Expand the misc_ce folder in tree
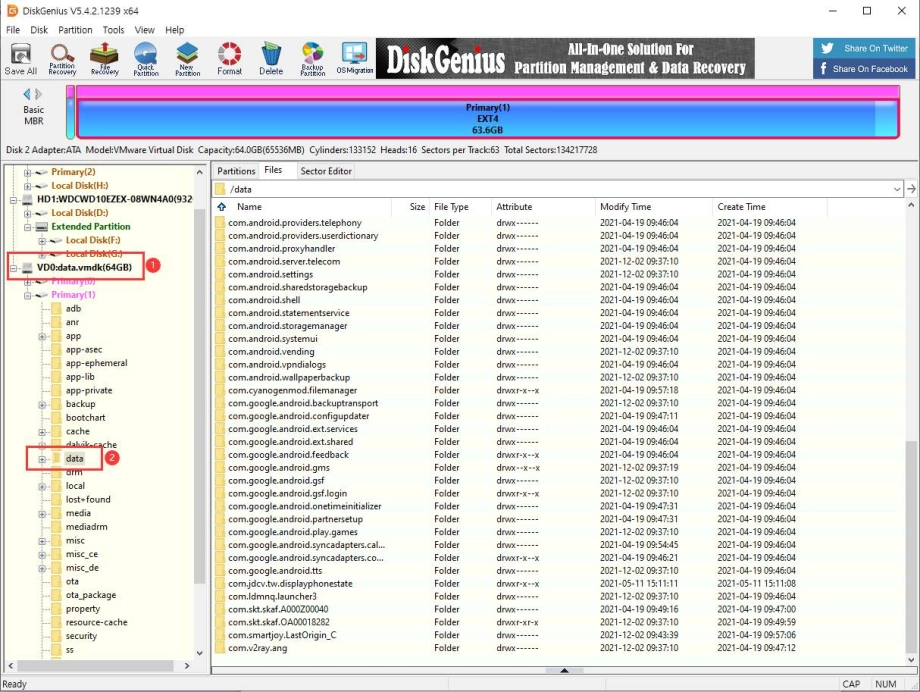920x692 pixels. [42, 555]
